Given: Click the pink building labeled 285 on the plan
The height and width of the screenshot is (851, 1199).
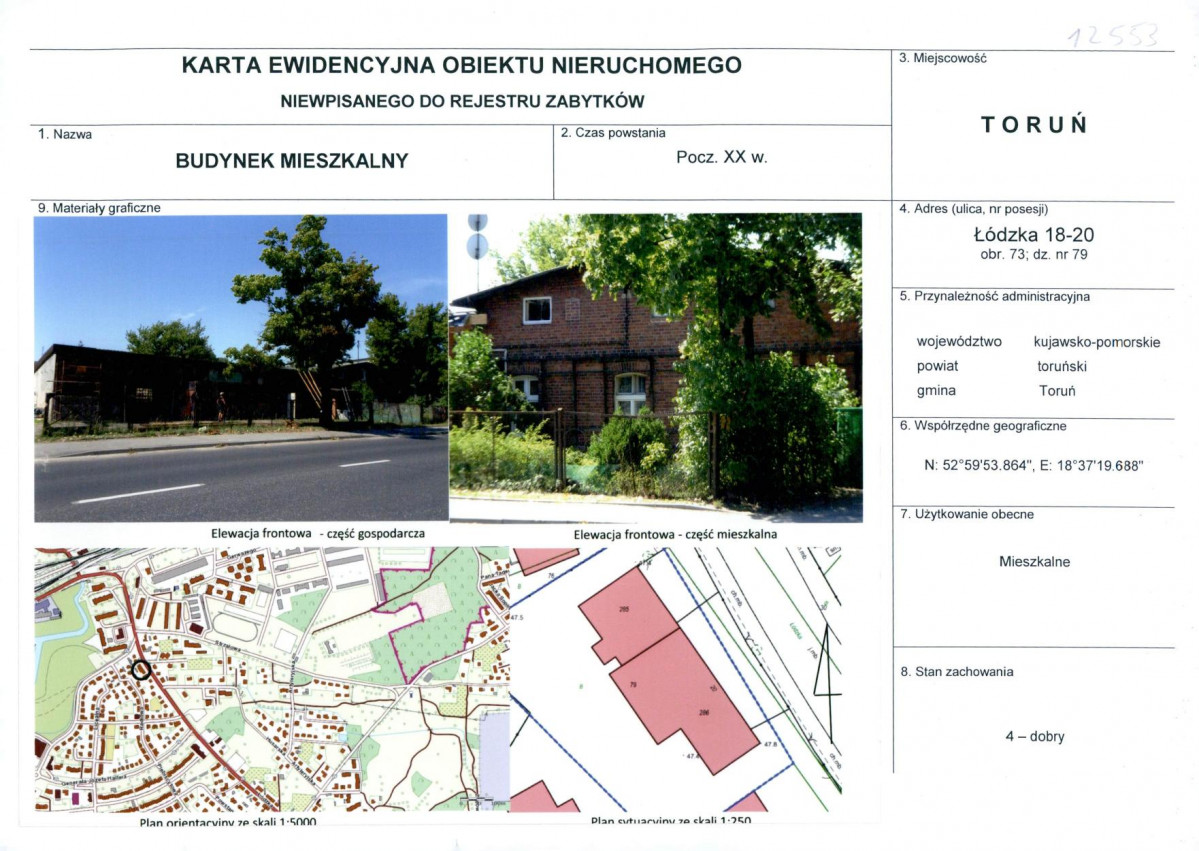Looking at the screenshot, I should click(x=628, y=616).
